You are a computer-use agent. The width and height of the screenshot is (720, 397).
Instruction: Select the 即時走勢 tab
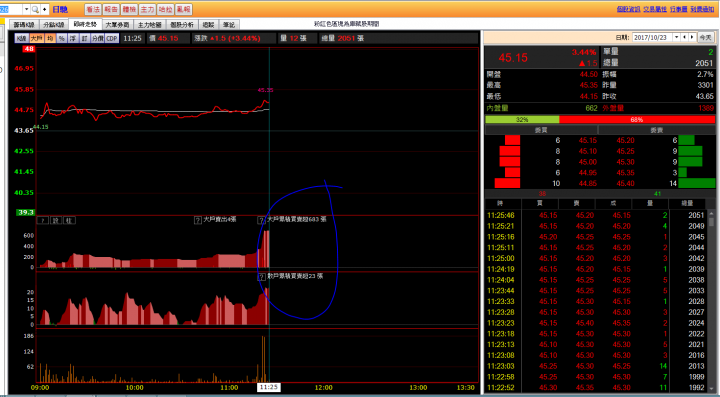pyautogui.click(x=85, y=24)
